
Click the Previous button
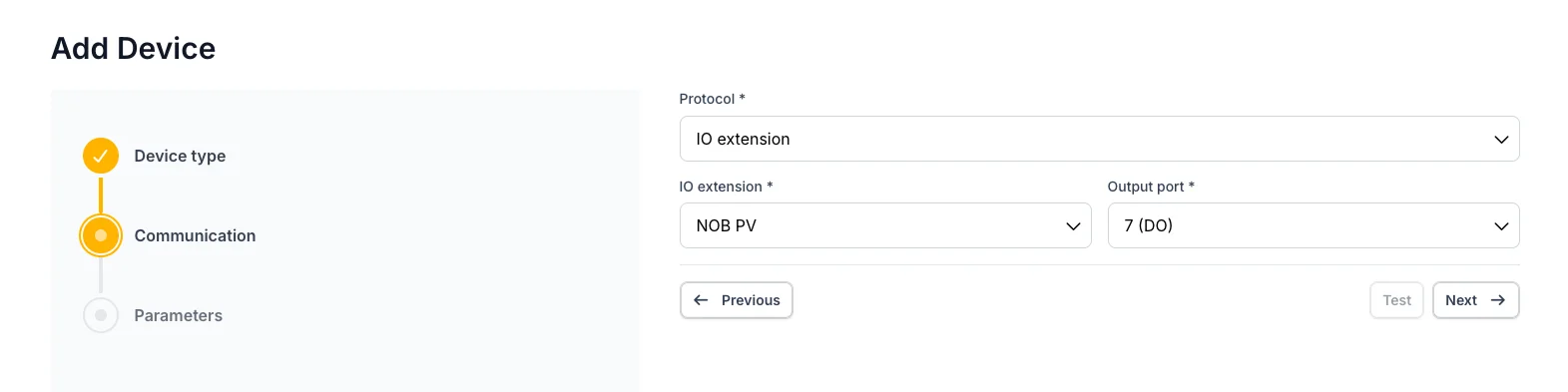tap(737, 300)
